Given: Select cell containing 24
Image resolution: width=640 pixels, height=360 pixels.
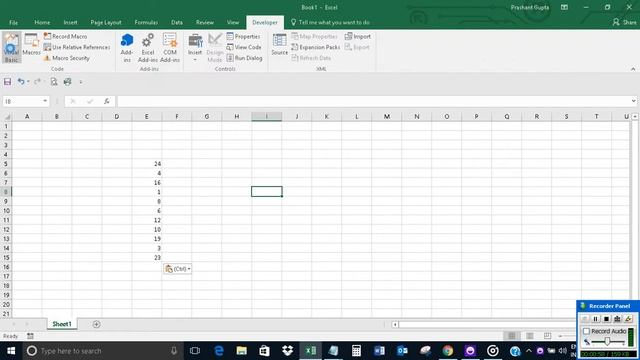Looking at the screenshot, I should click(147, 164).
